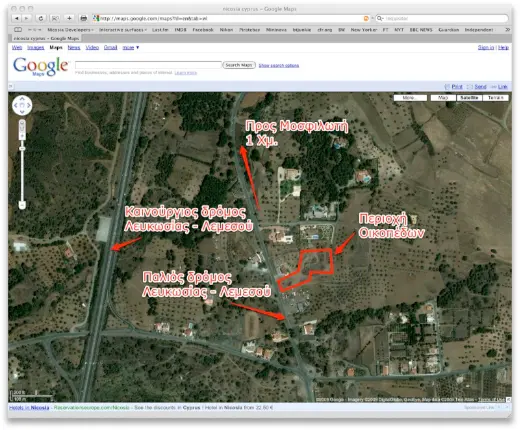Switch map view to Terrain
This screenshot has width=520, height=430.
click(x=495, y=98)
